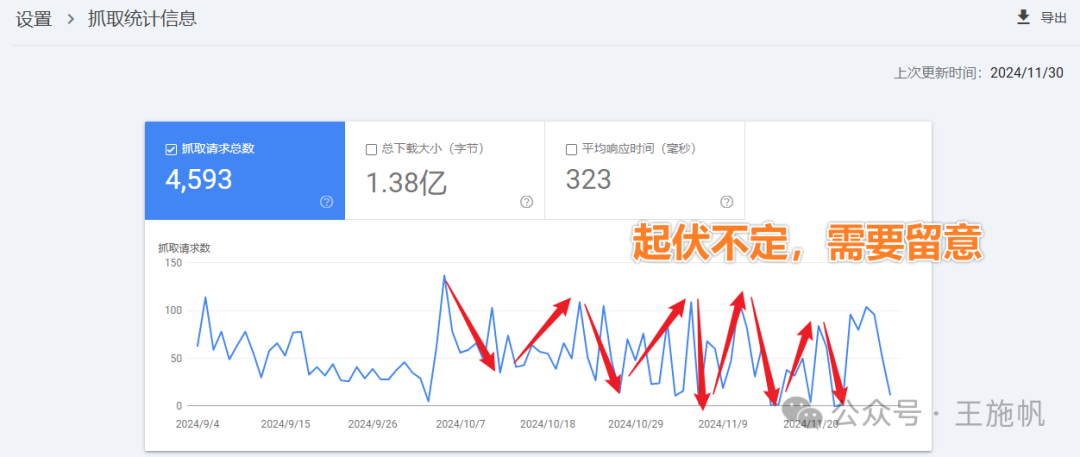Screen dimensions: 1080x457
Task: Go to 设置 breadcrumb link
Action: (x=34, y=19)
